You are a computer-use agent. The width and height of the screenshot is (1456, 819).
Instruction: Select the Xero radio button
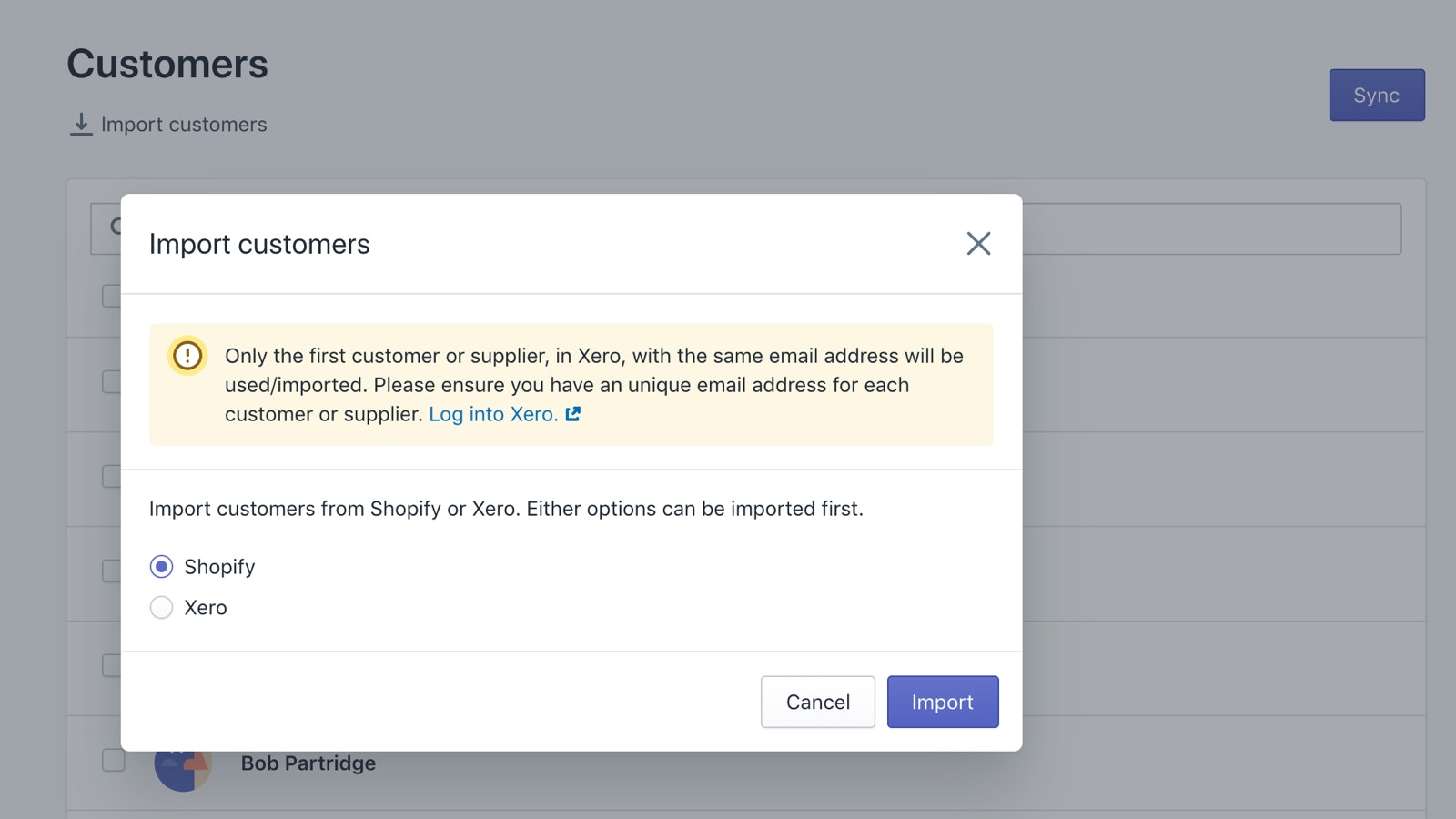point(161,608)
